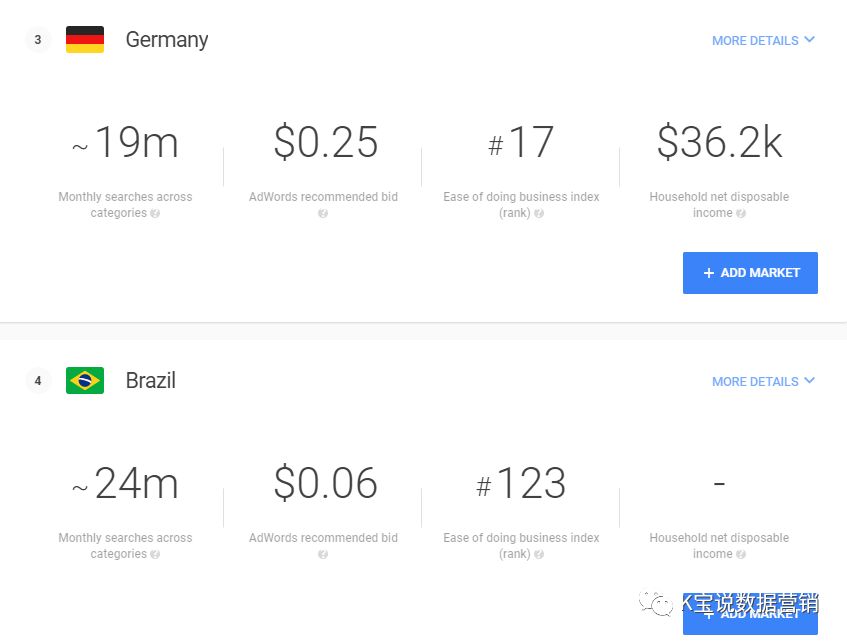847x641 pixels.
Task: Click the rank 3 badge beside Germany
Action: [38, 40]
